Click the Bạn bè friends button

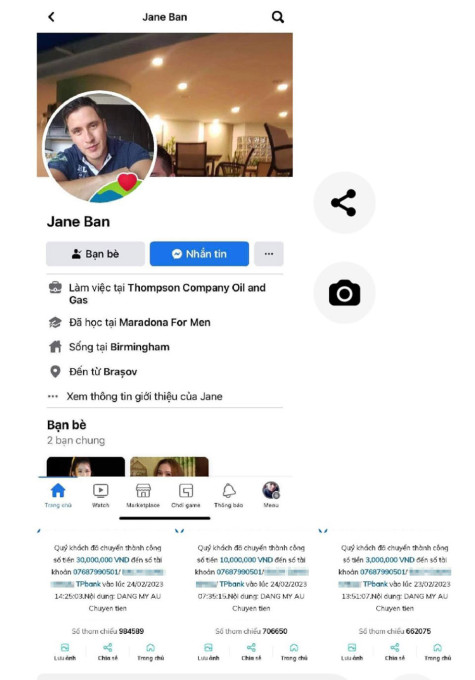click(95, 254)
